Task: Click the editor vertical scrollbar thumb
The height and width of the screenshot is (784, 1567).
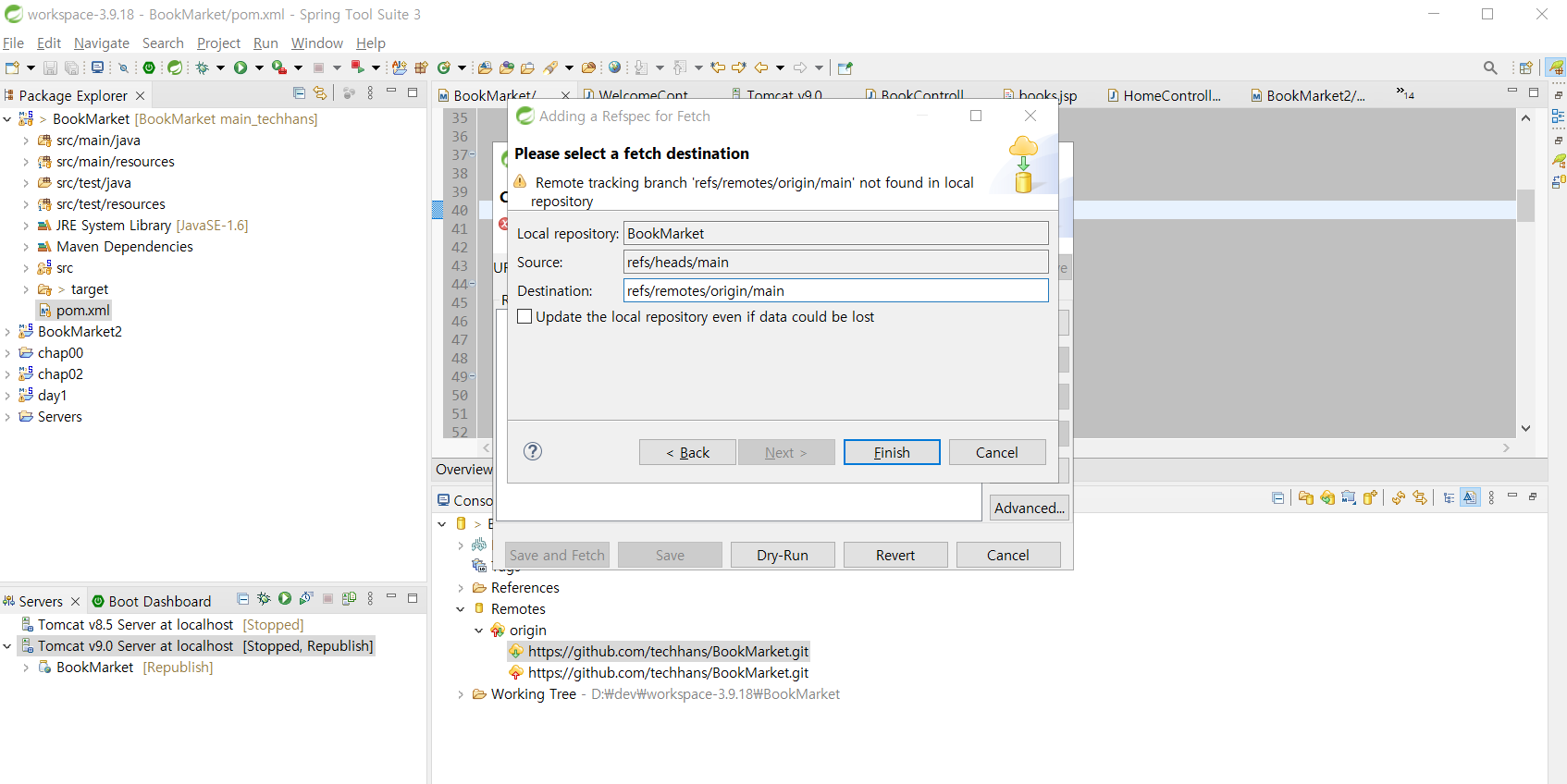Action: [1526, 205]
